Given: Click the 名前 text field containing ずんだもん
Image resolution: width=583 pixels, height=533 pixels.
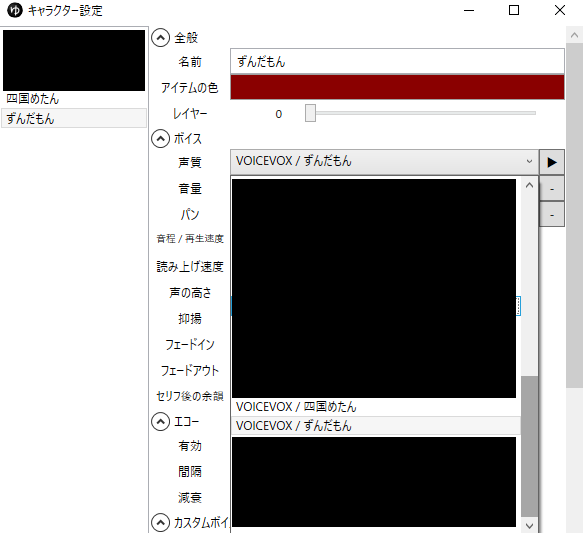Looking at the screenshot, I should point(397,61).
